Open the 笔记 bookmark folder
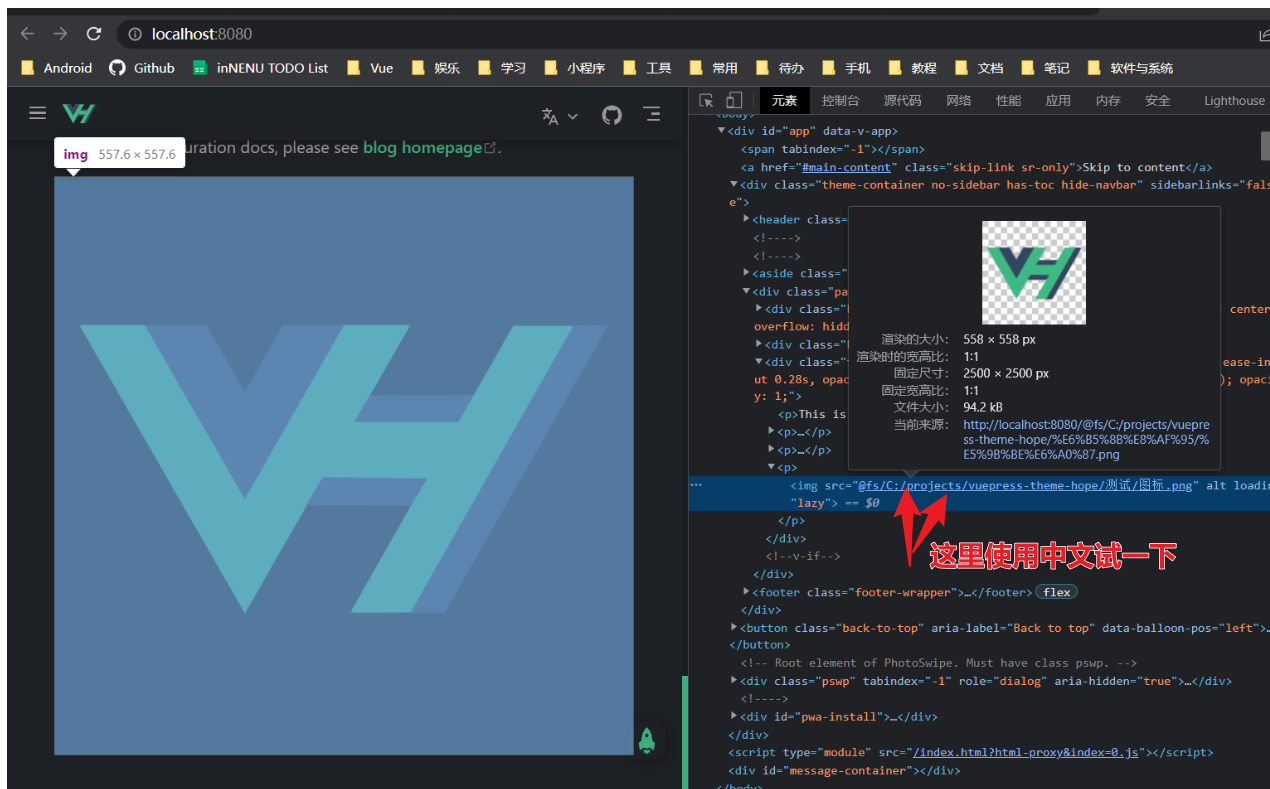 pos(1045,68)
